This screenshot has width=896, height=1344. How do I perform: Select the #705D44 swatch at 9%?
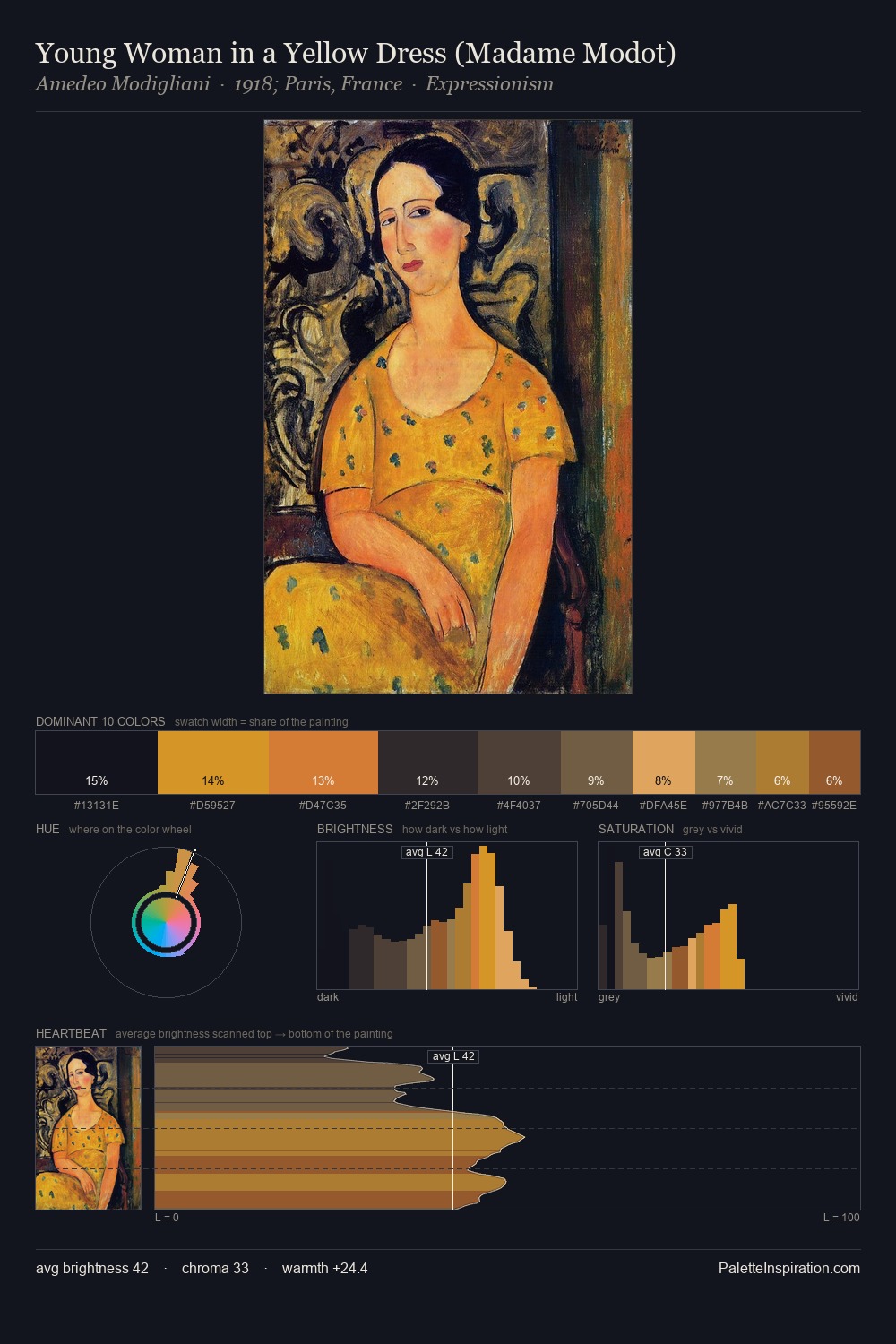pos(597,762)
